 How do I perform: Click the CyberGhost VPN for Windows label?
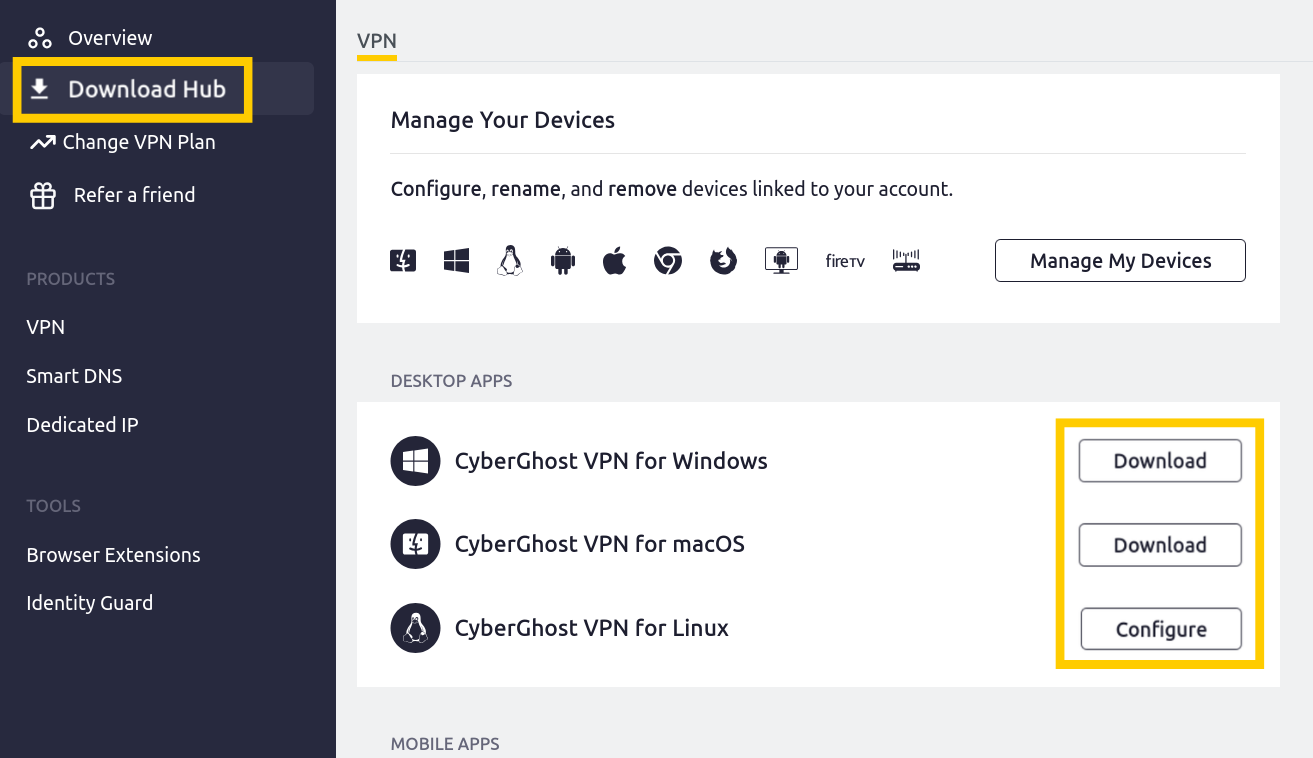pyautogui.click(x=611, y=461)
